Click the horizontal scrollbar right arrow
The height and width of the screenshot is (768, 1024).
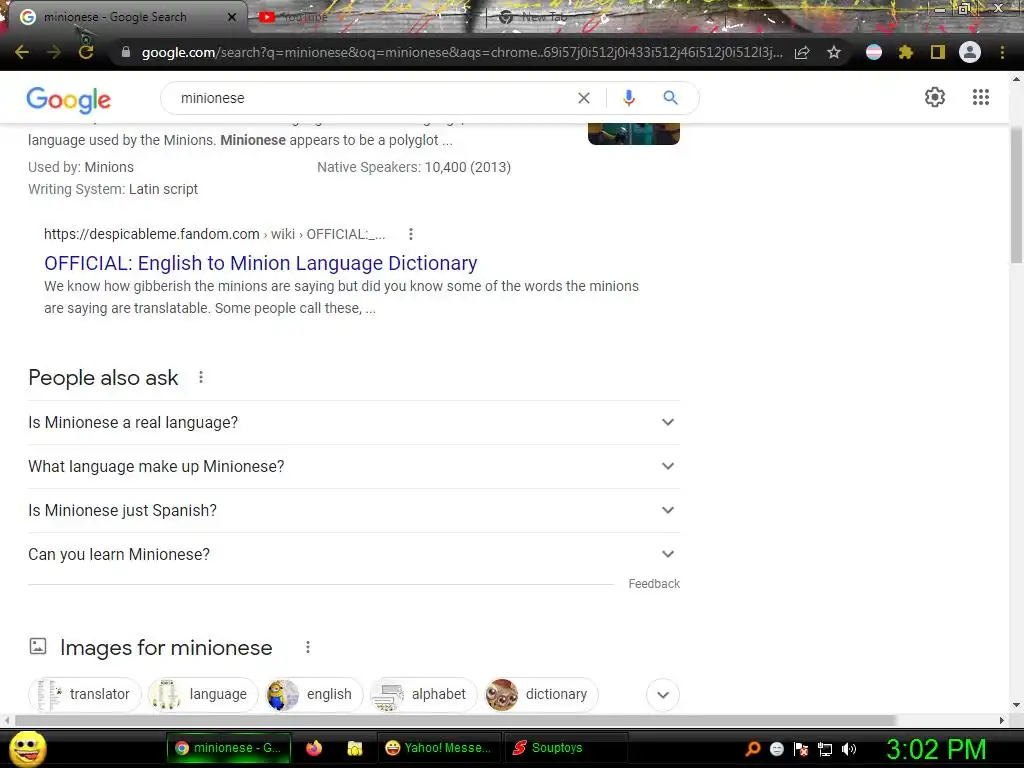tap(1002, 720)
